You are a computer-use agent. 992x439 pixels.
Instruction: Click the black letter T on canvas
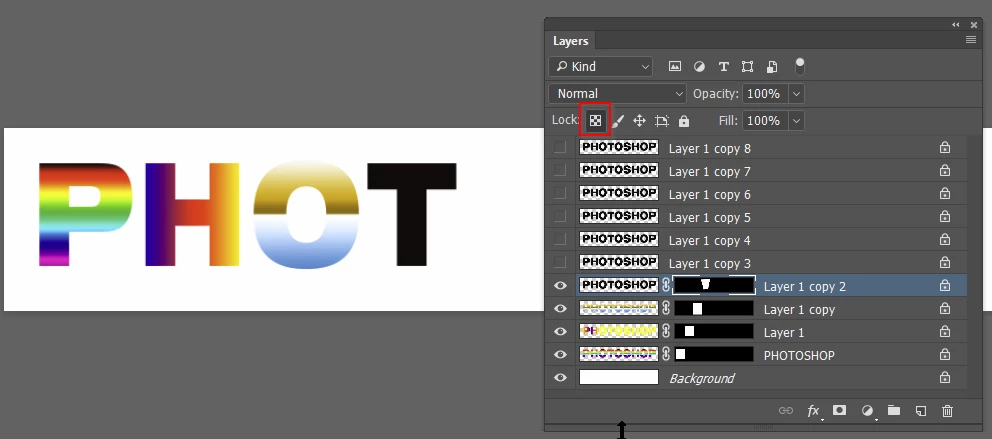click(412, 214)
